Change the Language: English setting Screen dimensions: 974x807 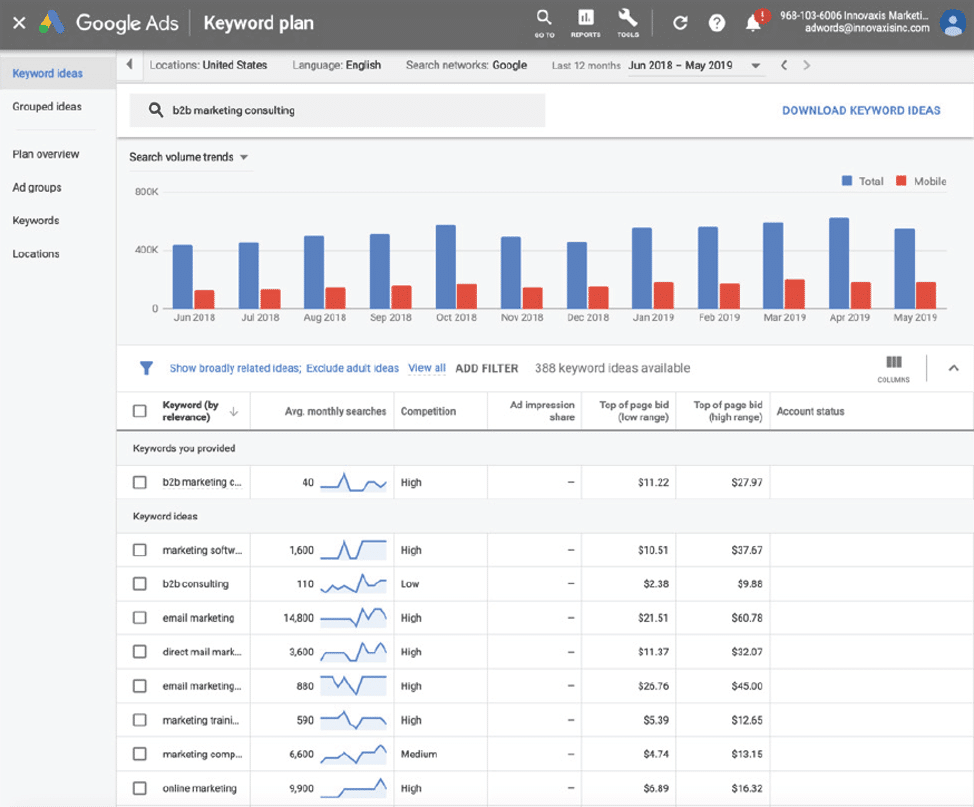pyautogui.click(x=336, y=65)
